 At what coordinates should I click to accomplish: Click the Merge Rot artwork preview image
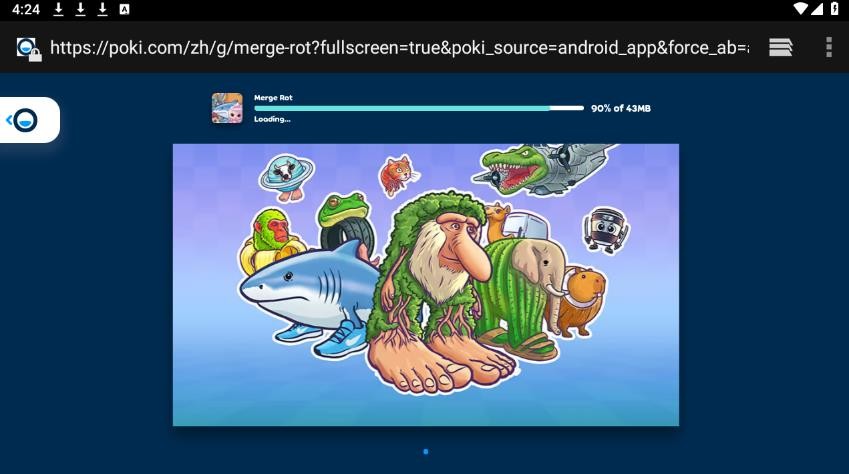pos(426,285)
